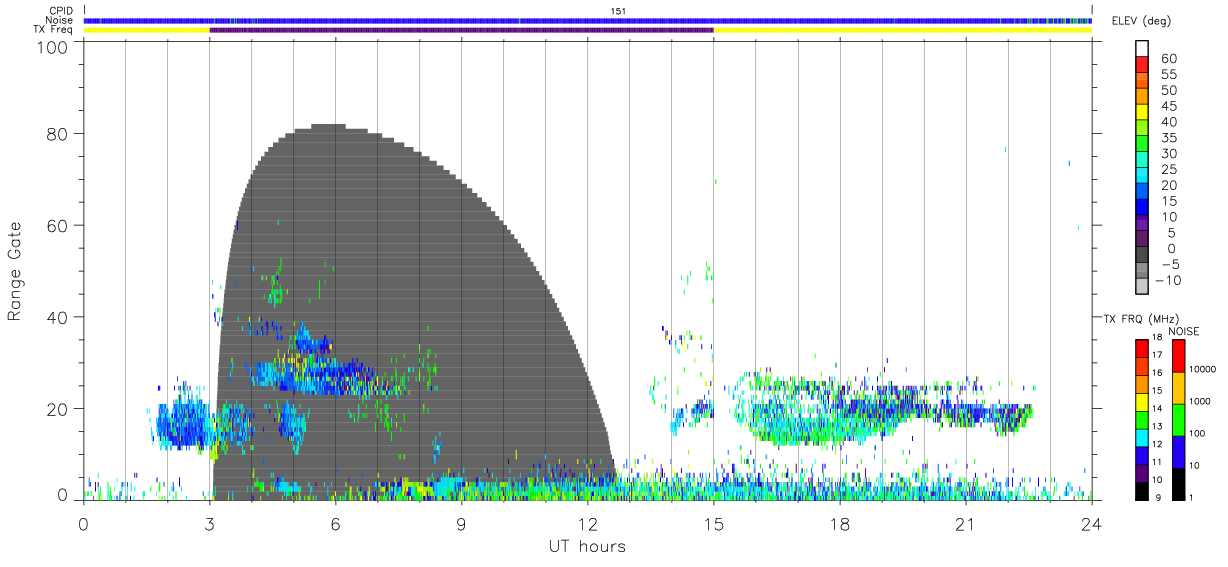The image size is (1228, 567).
Task: Pick the black bottom swatch of TX FRQ scale
Action: (1142, 489)
